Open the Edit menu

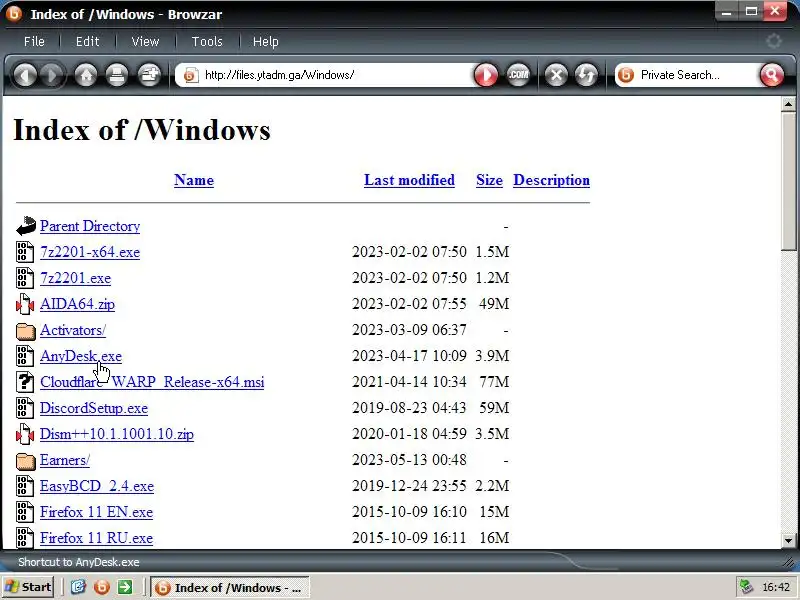(87, 41)
